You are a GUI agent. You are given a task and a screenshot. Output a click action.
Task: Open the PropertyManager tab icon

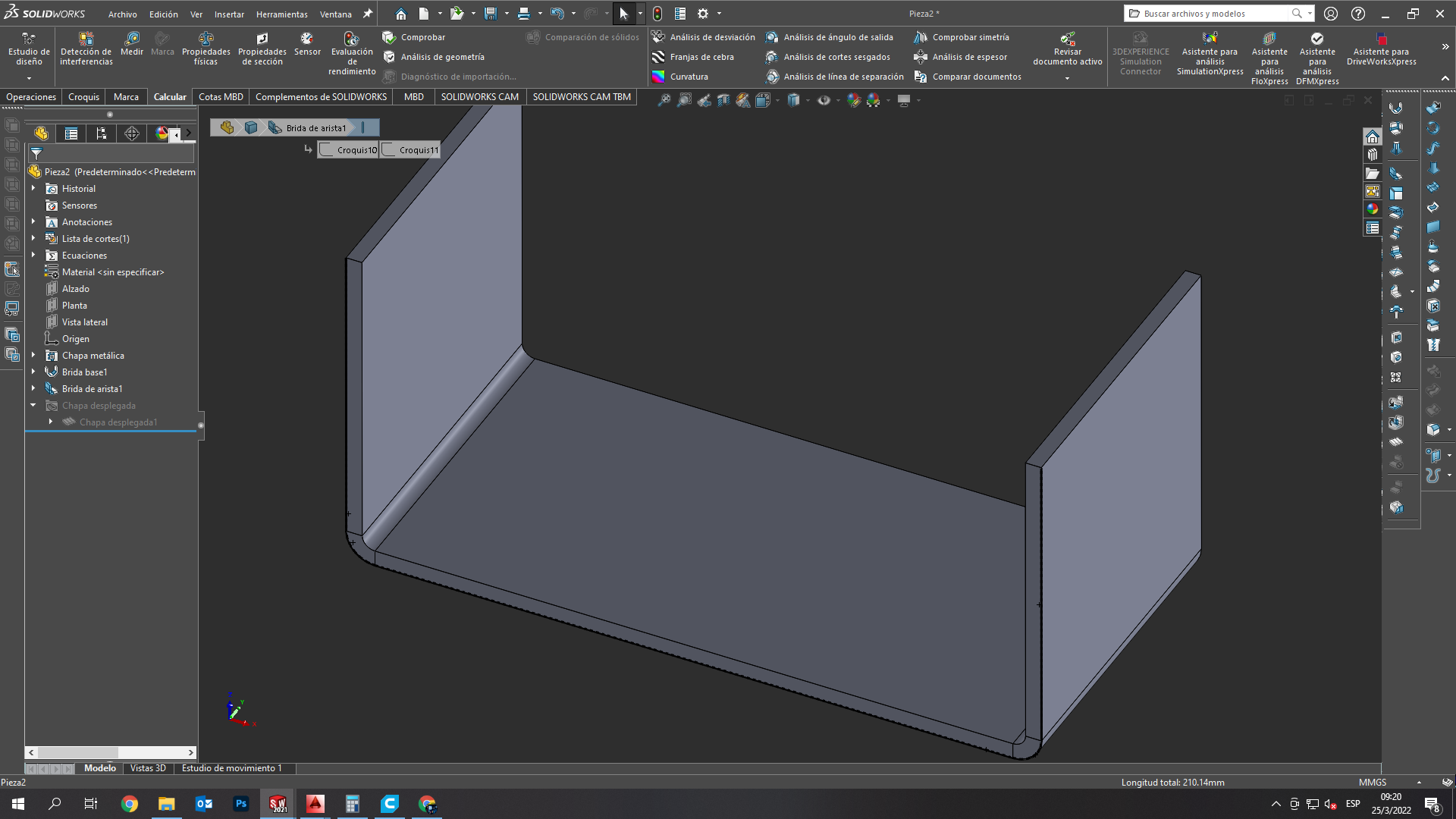[71, 133]
